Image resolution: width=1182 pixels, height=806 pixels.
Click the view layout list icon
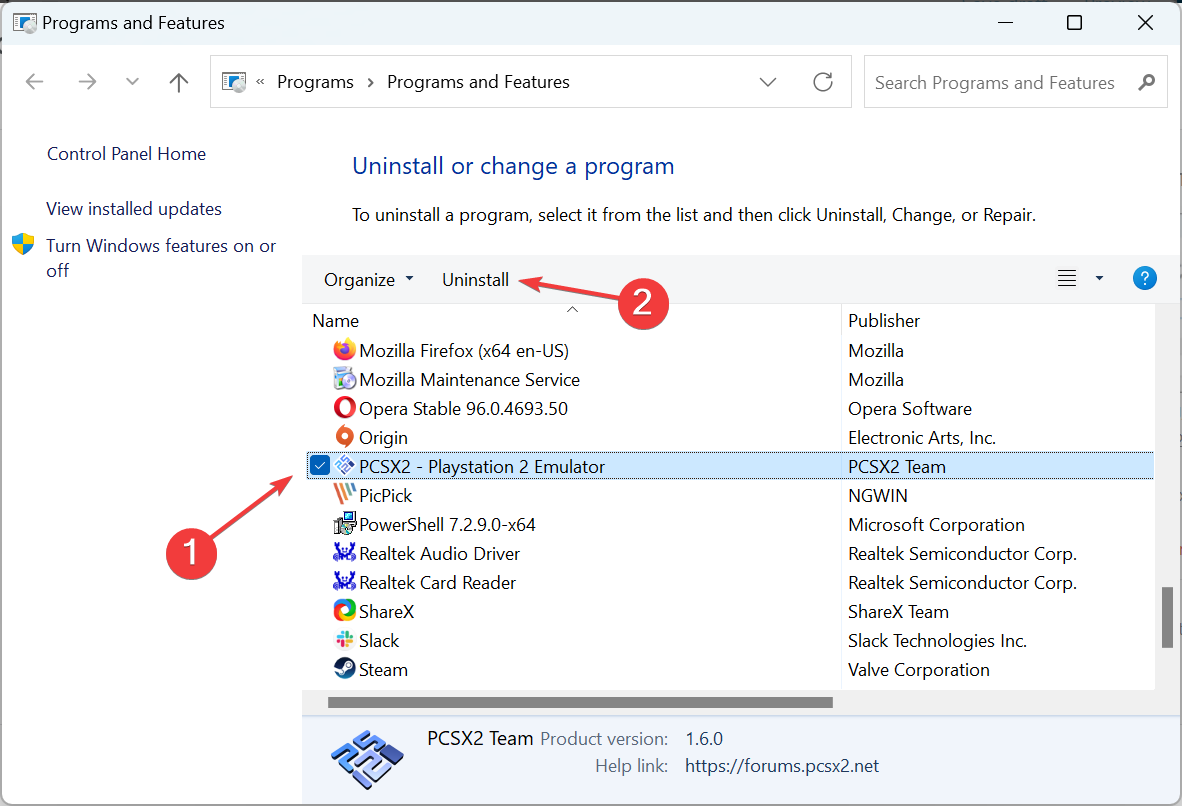click(x=1067, y=278)
